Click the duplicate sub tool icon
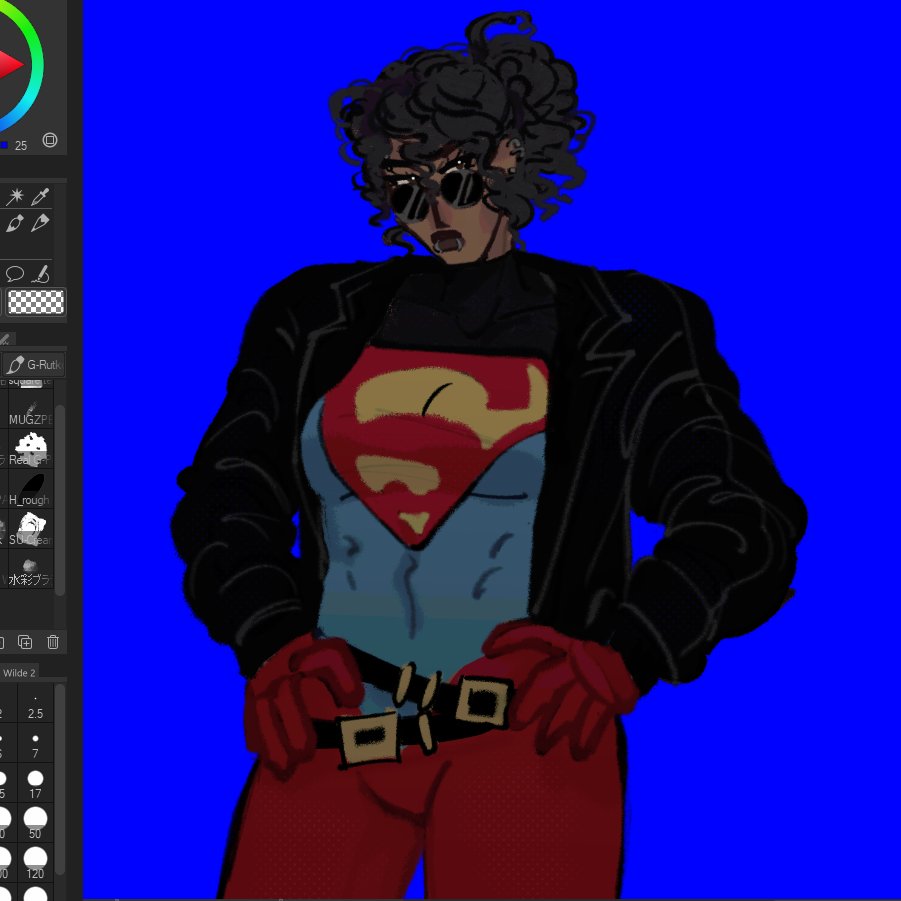Image resolution: width=901 pixels, height=901 pixels. 25,642
